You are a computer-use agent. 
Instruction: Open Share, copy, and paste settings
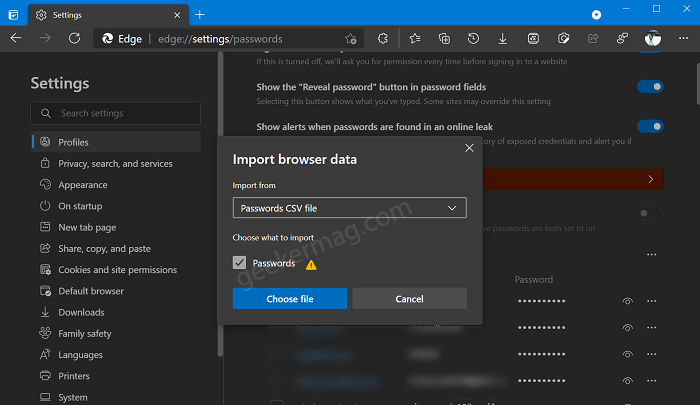116,248
